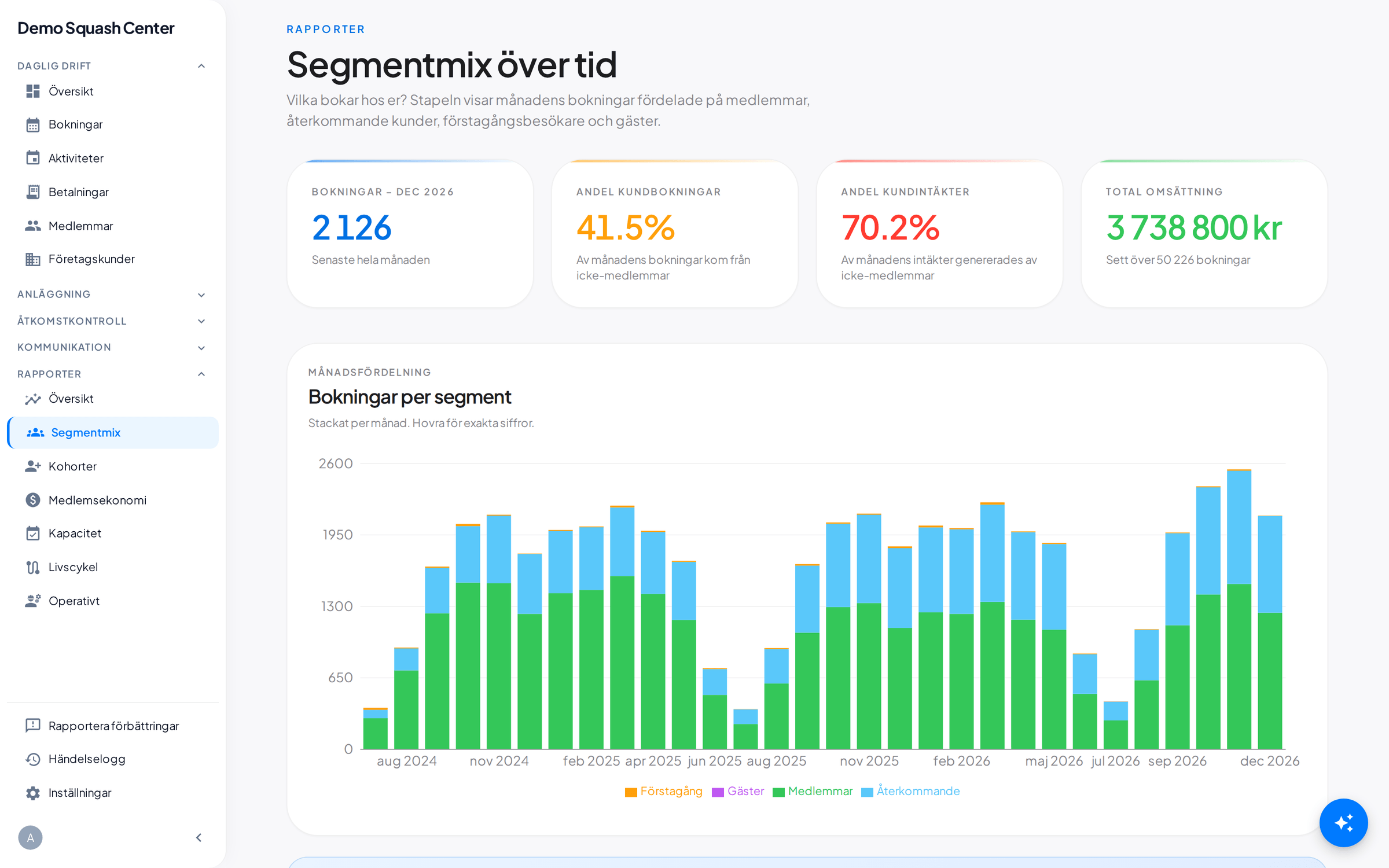This screenshot has width=1389, height=868.
Task: Go to the Kapacitet report
Action: coord(113,533)
